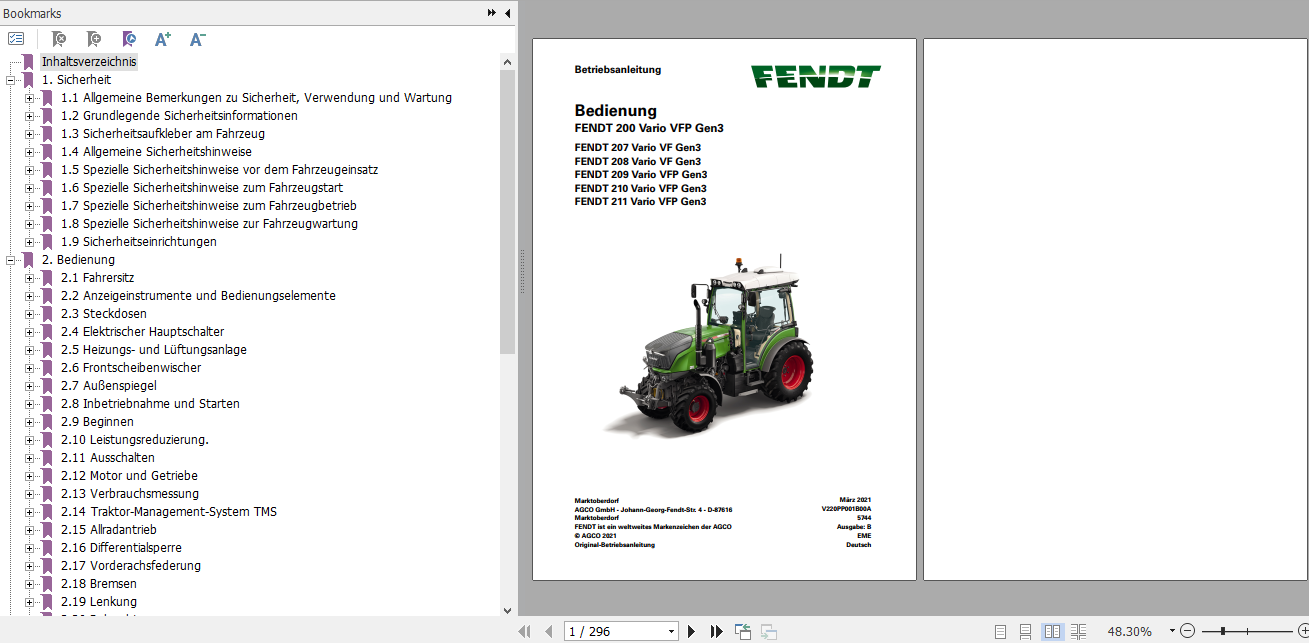Open the bookmark options menu icon
The height and width of the screenshot is (643, 1309).
click(16, 39)
